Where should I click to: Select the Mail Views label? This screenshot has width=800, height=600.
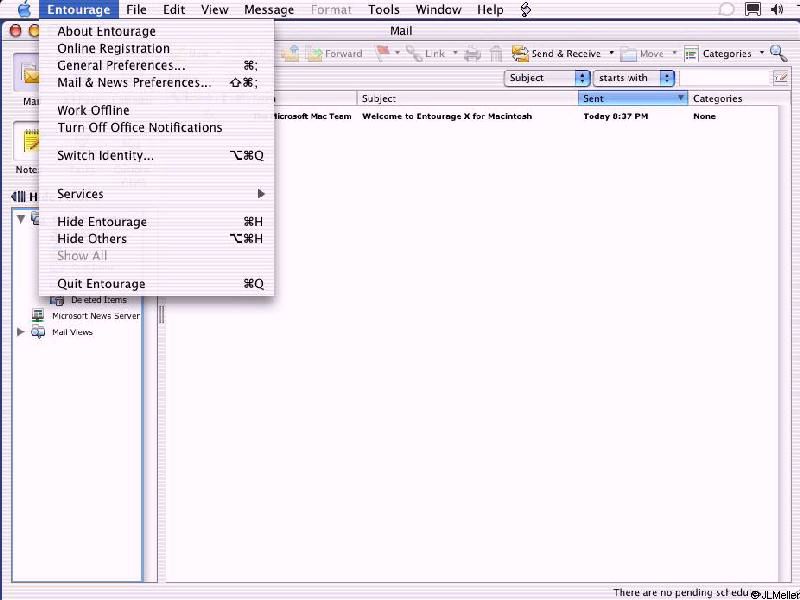click(72, 332)
